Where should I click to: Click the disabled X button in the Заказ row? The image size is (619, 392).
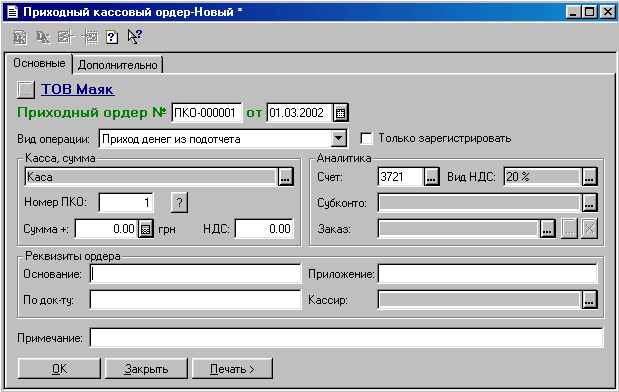pos(589,229)
